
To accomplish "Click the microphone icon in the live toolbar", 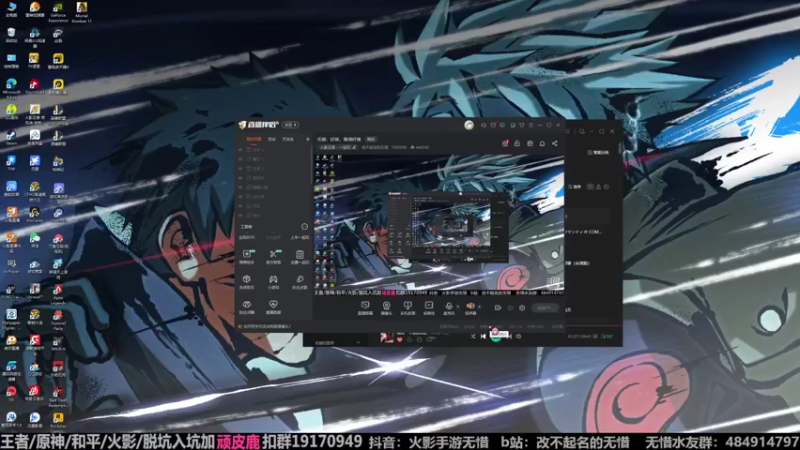I will pyautogui.click(x=448, y=306).
